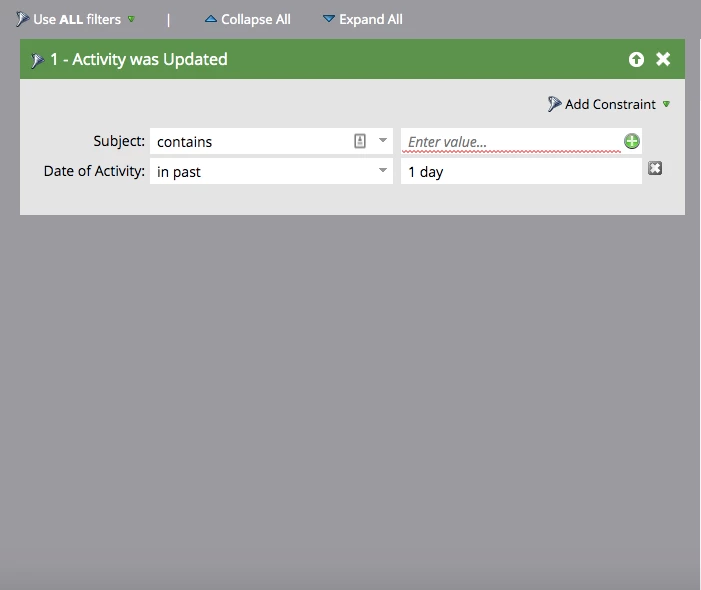Select the '1 - Activity was Updated' title
This screenshot has height=590, width=701.
tap(139, 59)
